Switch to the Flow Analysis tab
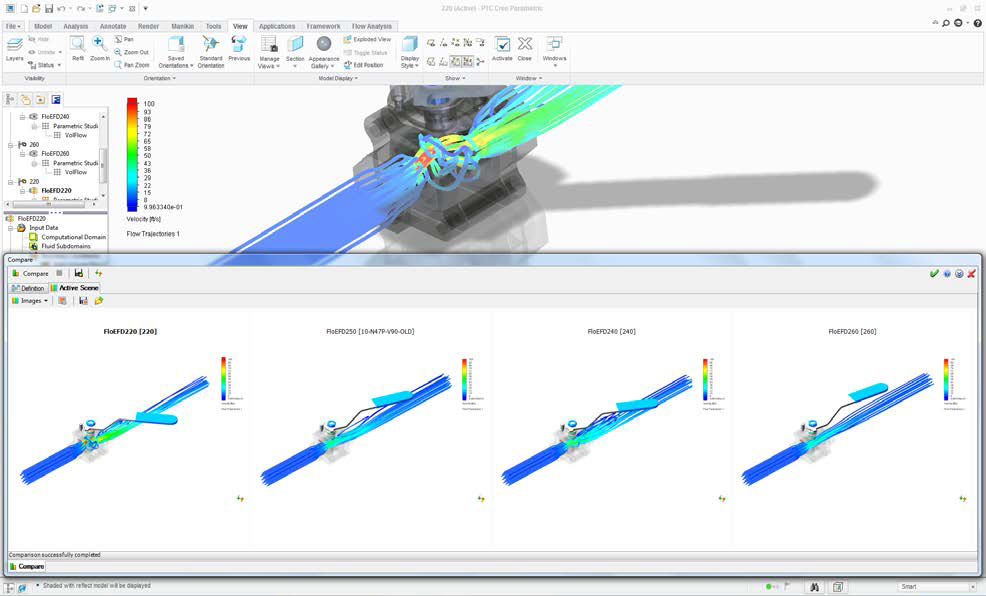This screenshot has height=596, width=986. click(x=372, y=26)
